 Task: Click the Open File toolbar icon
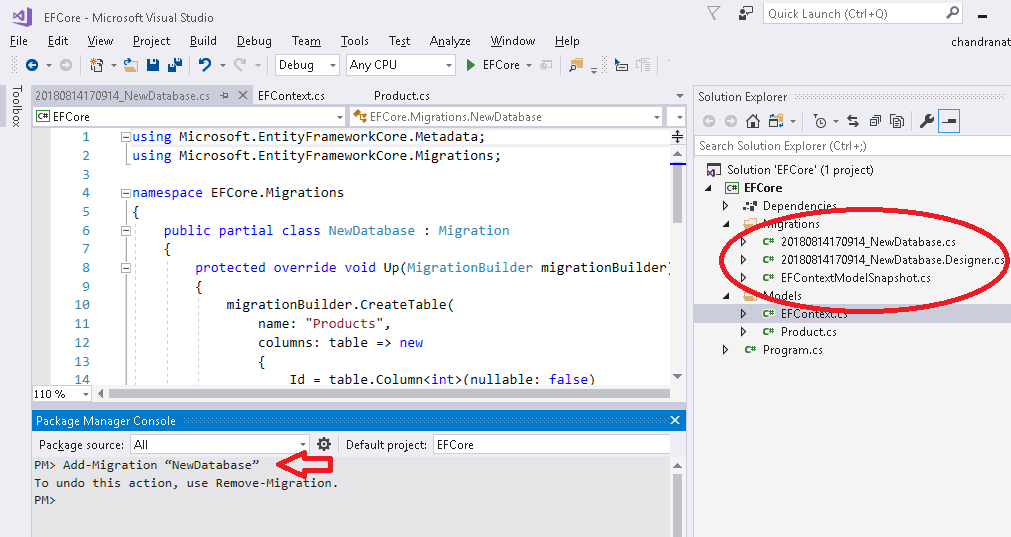click(x=131, y=64)
